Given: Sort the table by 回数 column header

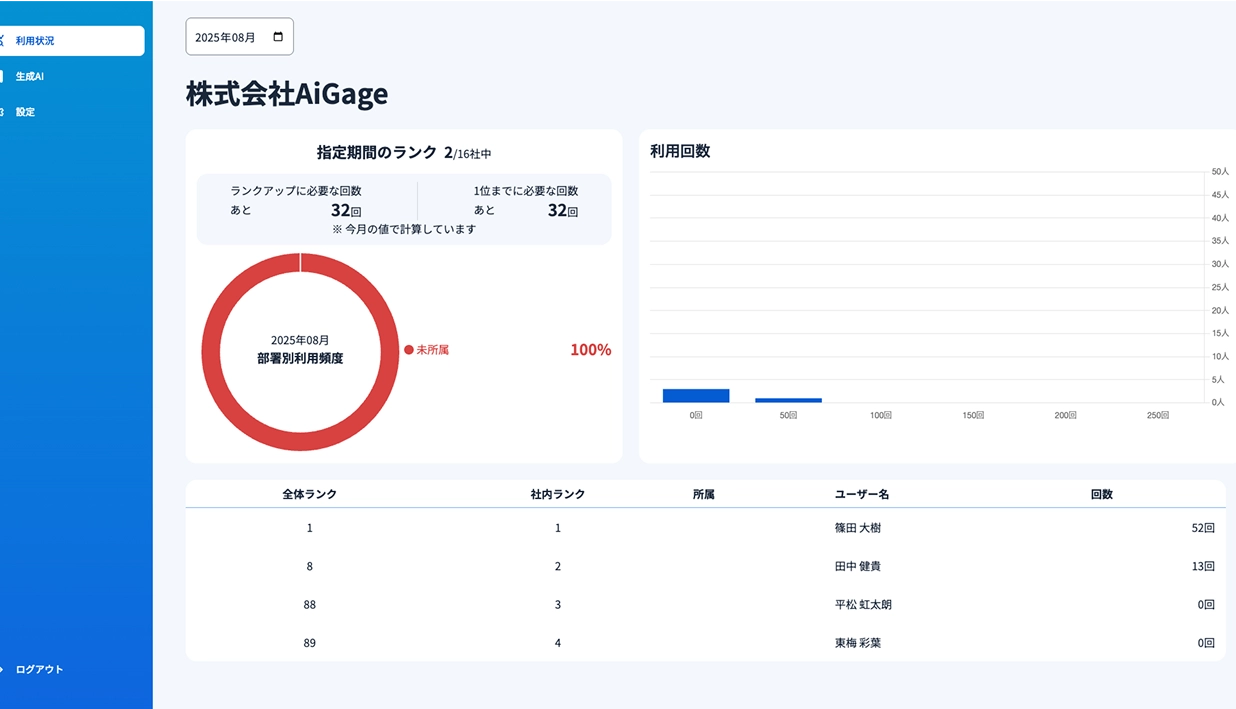Looking at the screenshot, I should 1101,493.
